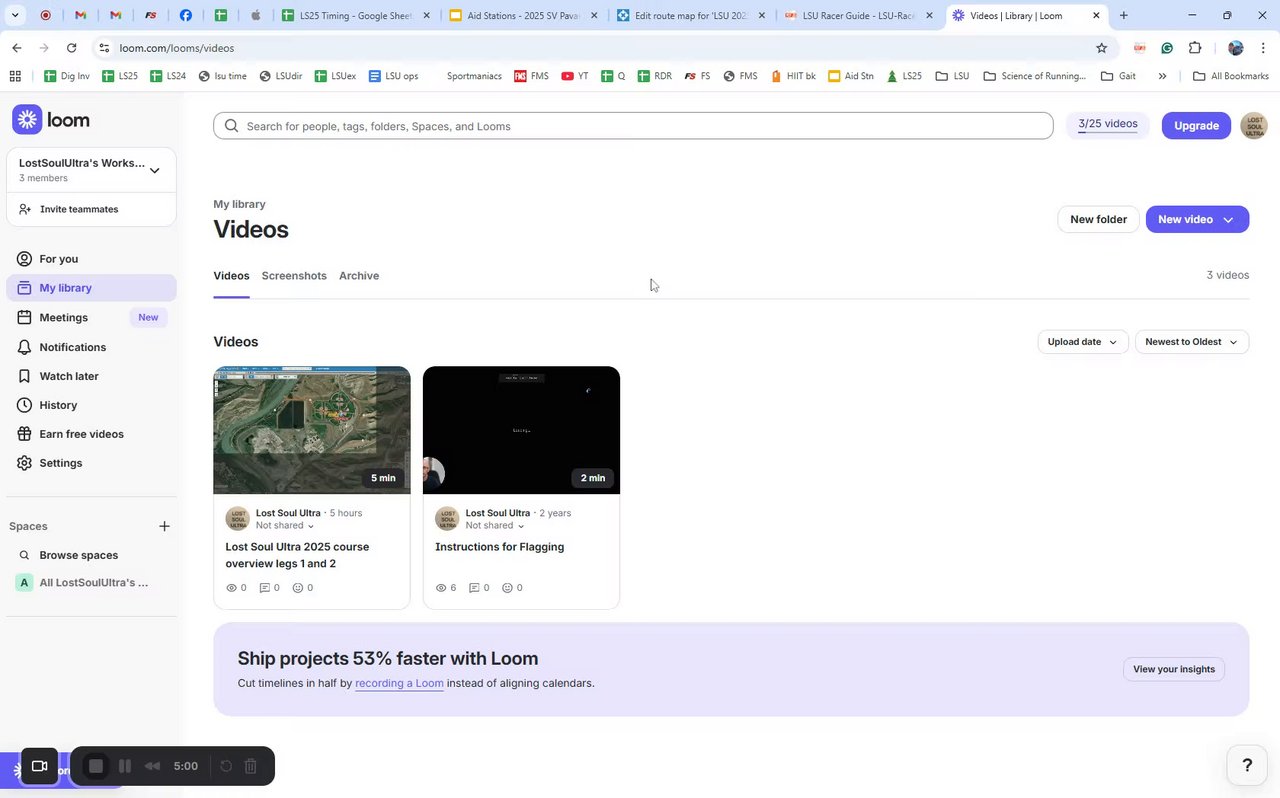Image resolution: width=1280 pixels, height=798 pixels.
Task: Switch to the Screenshots tab
Action: coord(294,276)
